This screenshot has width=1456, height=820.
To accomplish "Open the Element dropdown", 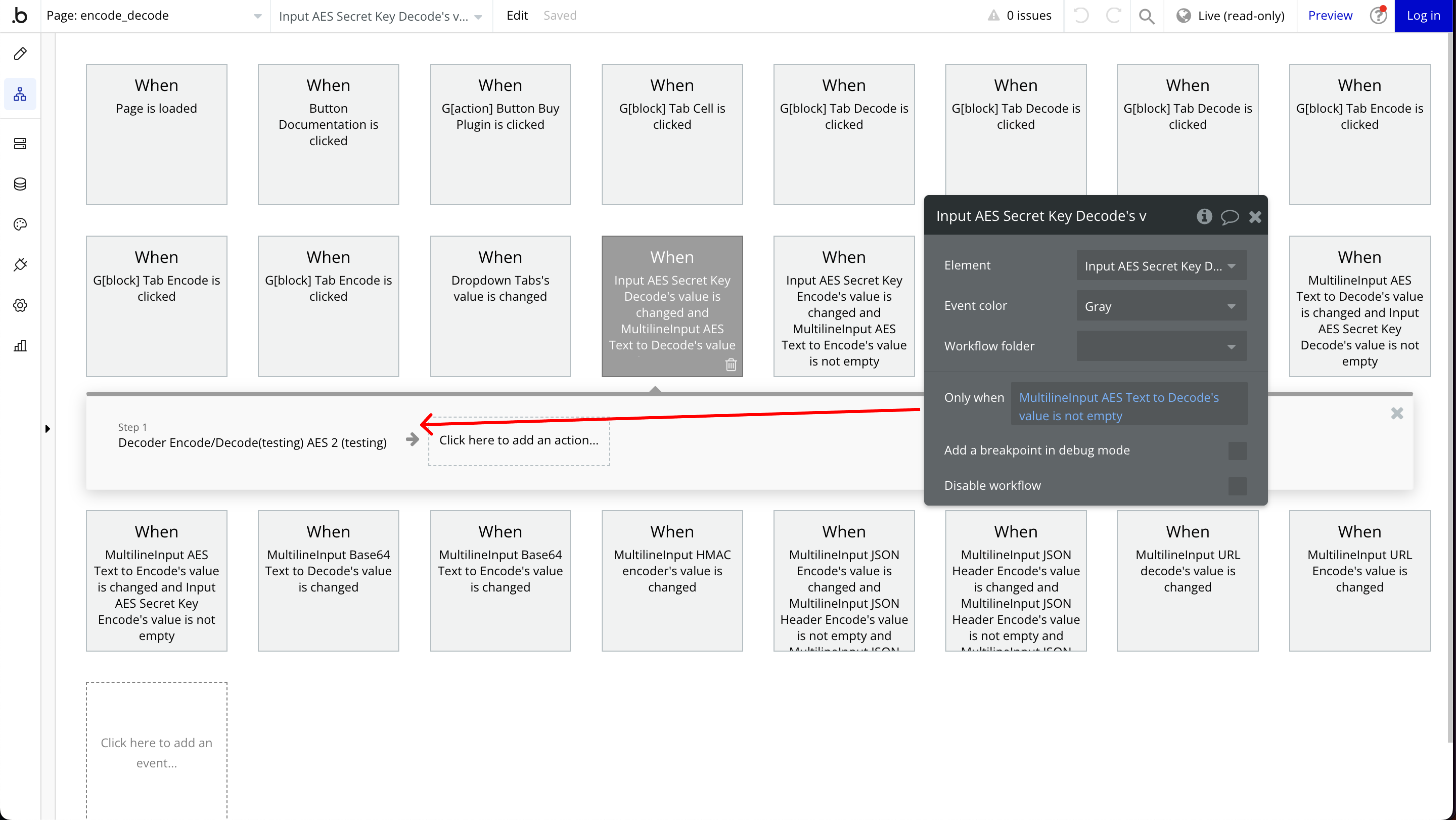I will pyautogui.click(x=1161, y=266).
